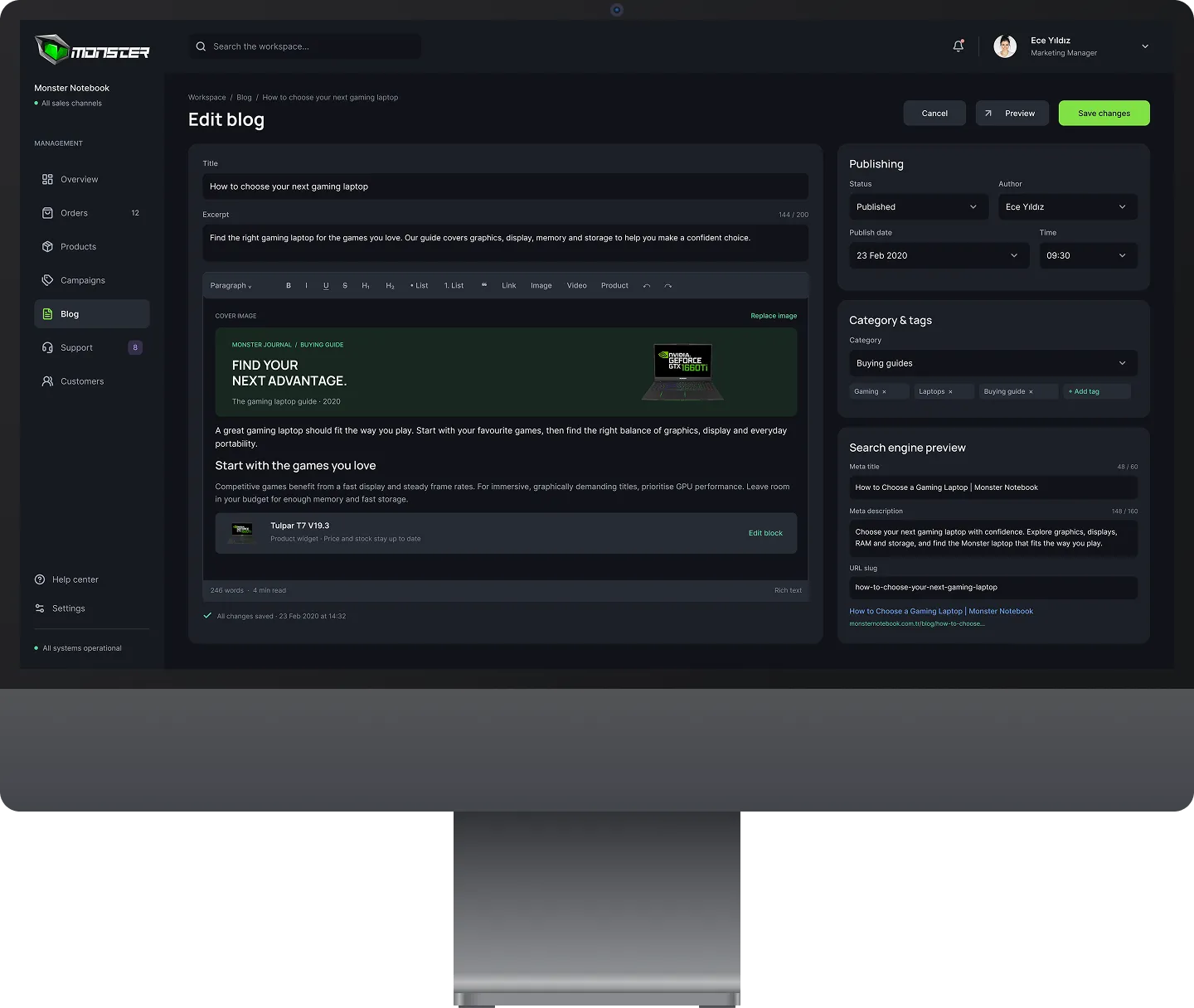The width and height of the screenshot is (1194, 1008).
Task: Remove the Gaming tag
Action: [x=884, y=392]
